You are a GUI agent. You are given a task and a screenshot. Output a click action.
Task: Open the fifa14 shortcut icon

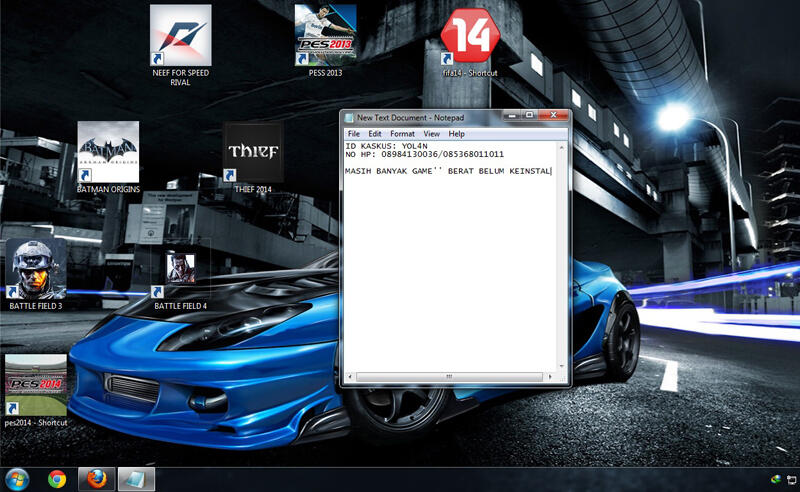pos(470,35)
